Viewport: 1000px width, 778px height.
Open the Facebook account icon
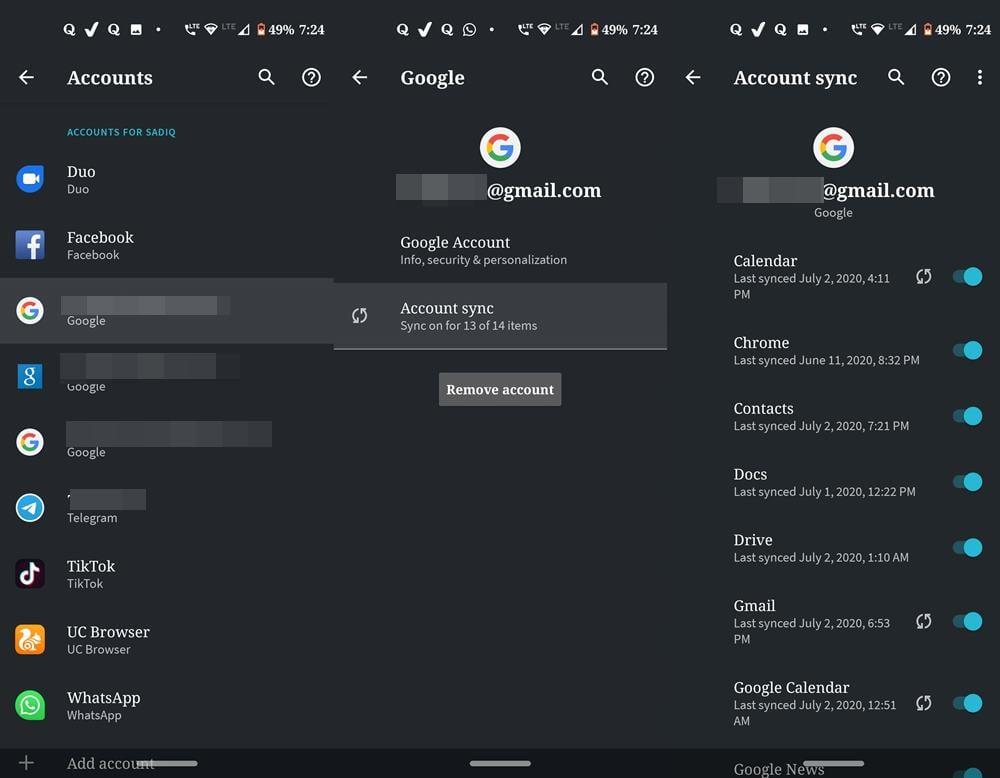30,245
